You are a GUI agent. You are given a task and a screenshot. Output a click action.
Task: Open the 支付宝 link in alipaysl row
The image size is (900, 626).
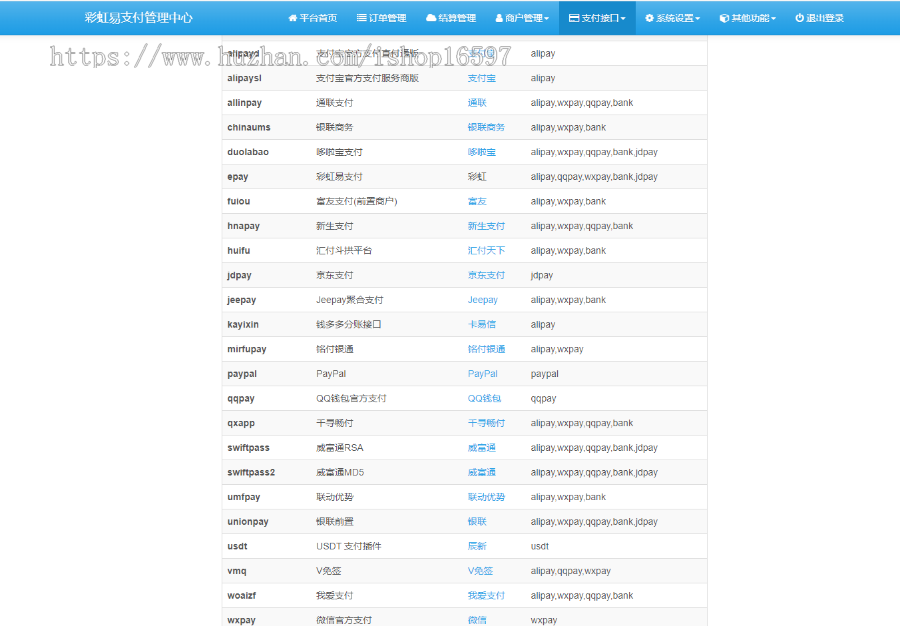pos(482,78)
